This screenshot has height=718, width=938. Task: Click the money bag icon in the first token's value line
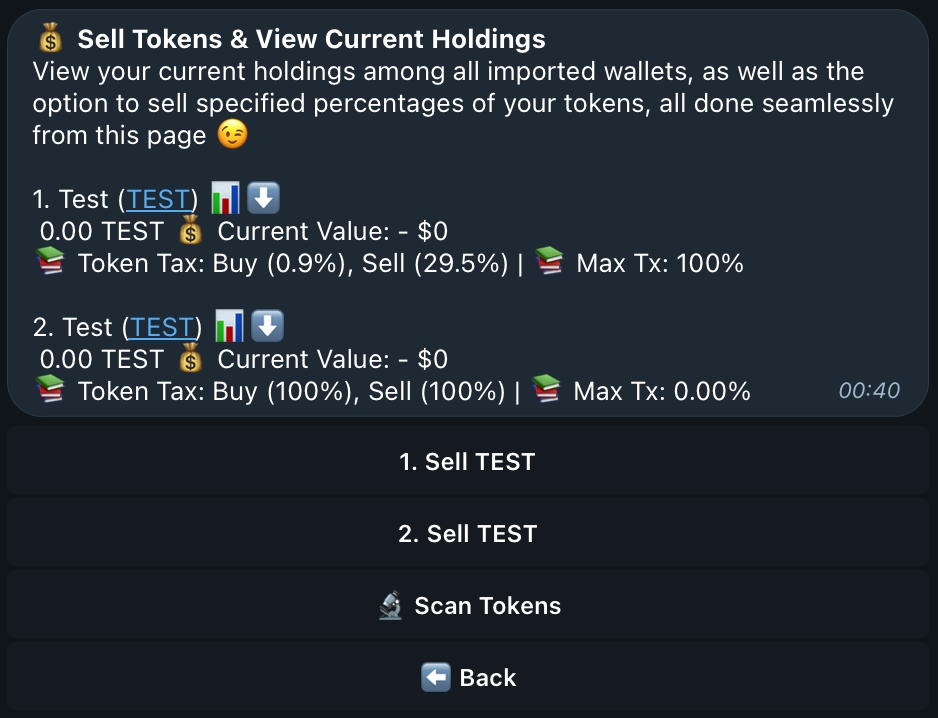pyautogui.click(x=190, y=232)
